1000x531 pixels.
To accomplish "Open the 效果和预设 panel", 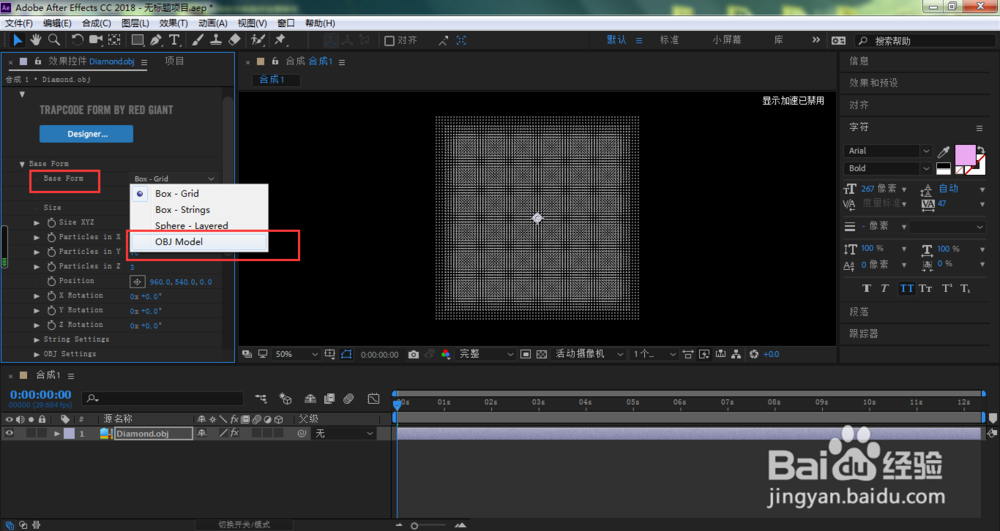I will coord(873,83).
